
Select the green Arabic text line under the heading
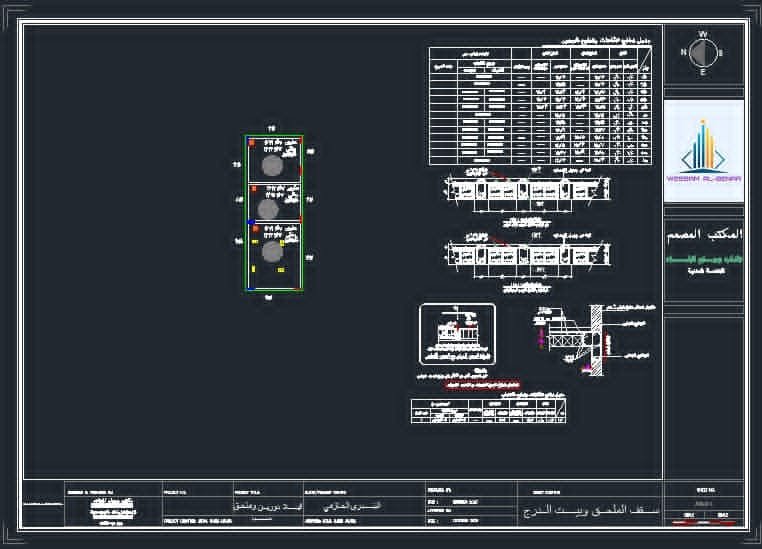pyautogui.click(x=704, y=259)
